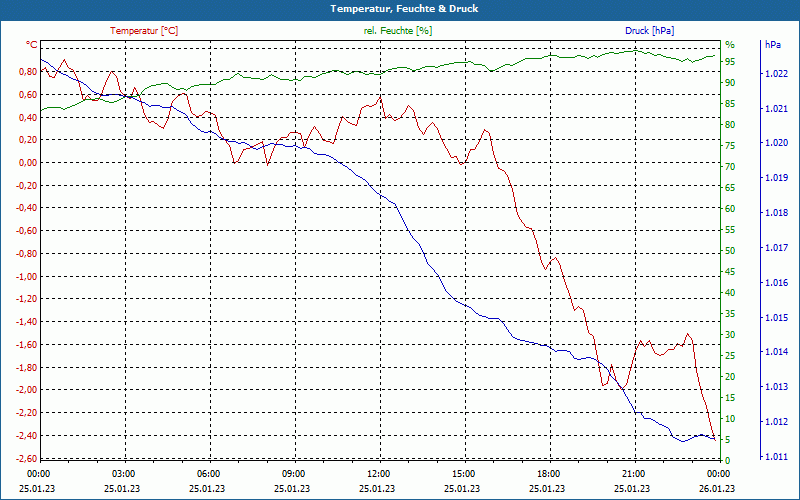Click the '70' humidity axis tick
Viewport: 800px width, 500px height.
point(730,166)
